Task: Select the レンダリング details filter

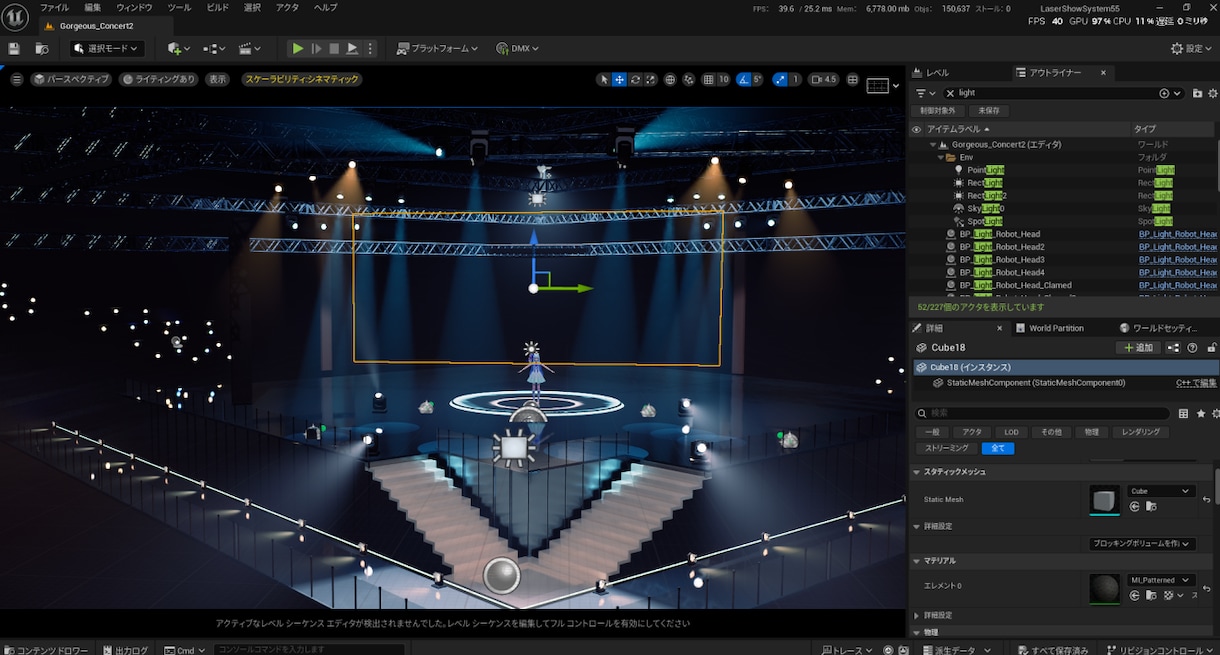Action: (x=1140, y=432)
